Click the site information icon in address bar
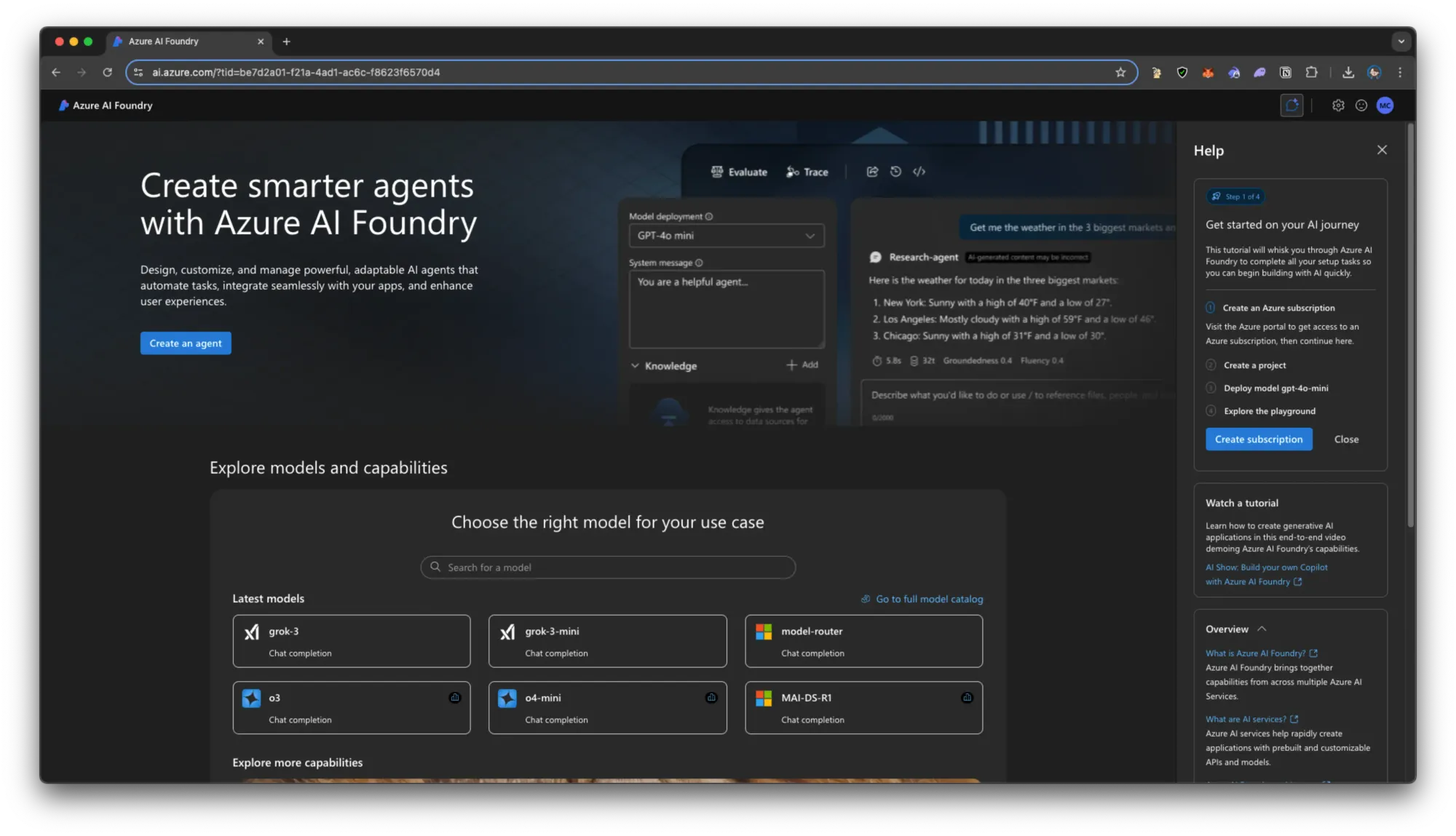This screenshot has height=836, width=1456. coord(138,72)
